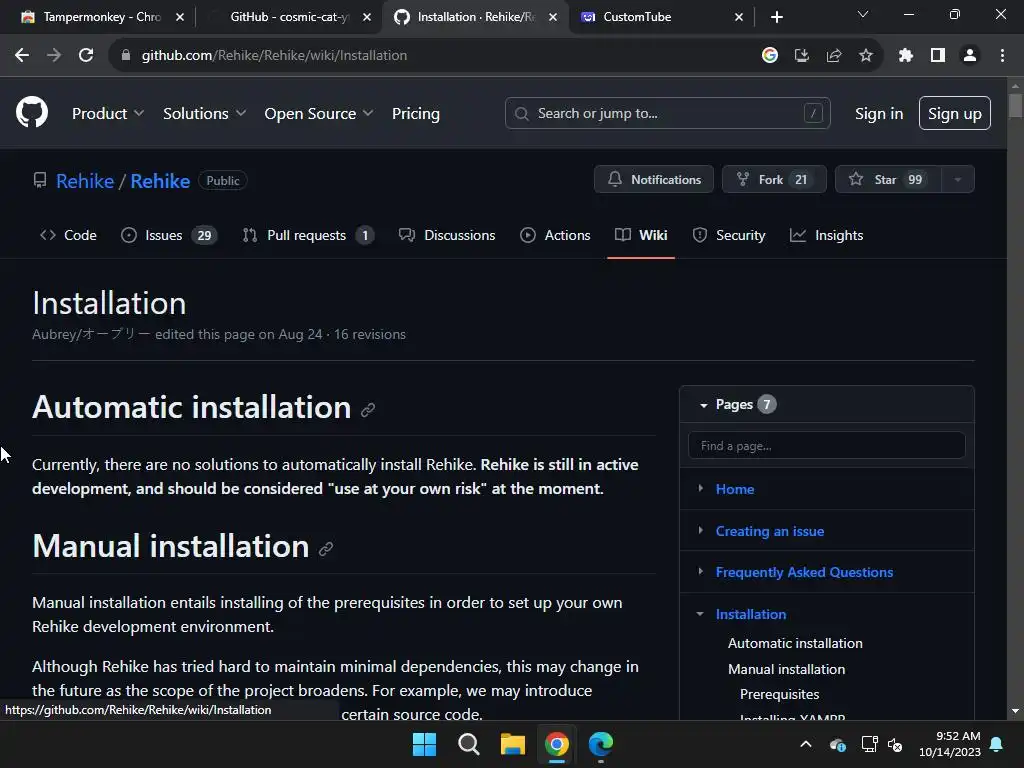Expand the Open Source menu
Image resolution: width=1024 pixels, height=768 pixels.
pyautogui.click(x=319, y=113)
